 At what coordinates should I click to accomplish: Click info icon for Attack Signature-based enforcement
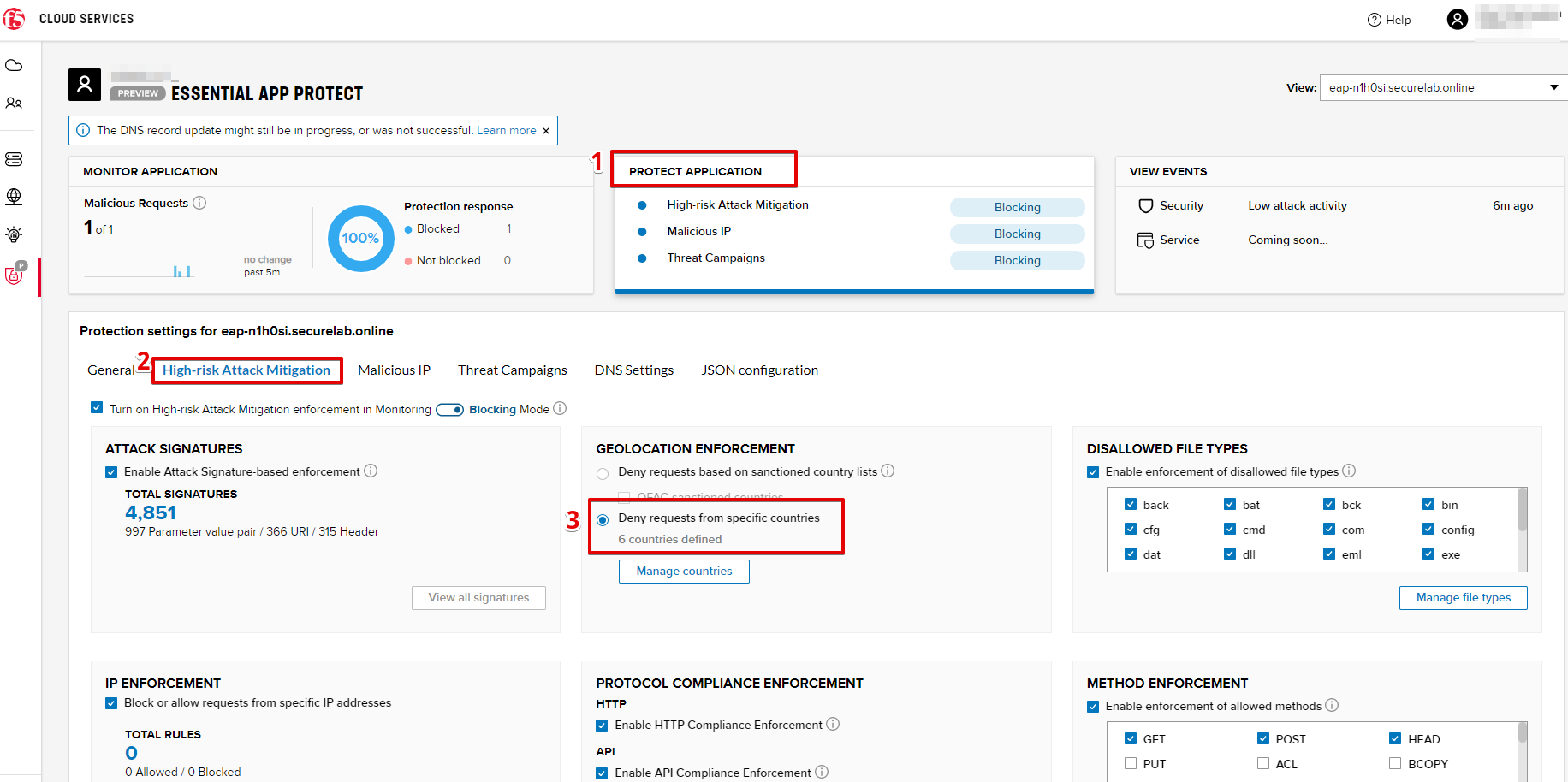371,471
